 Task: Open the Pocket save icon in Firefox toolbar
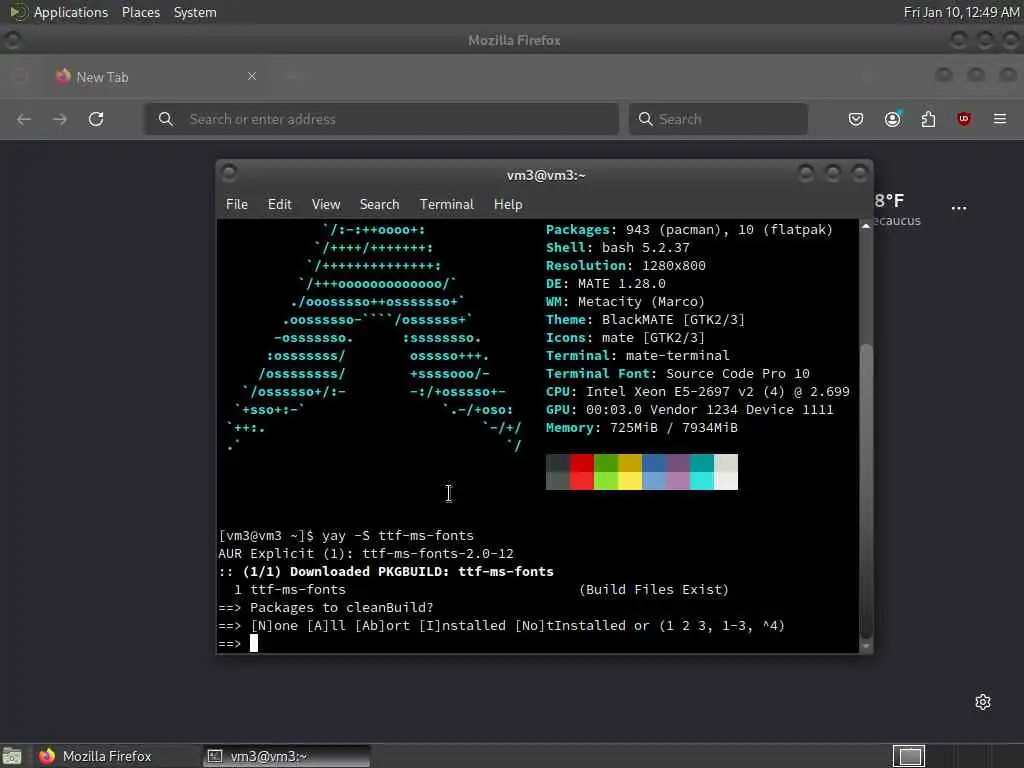(x=856, y=119)
